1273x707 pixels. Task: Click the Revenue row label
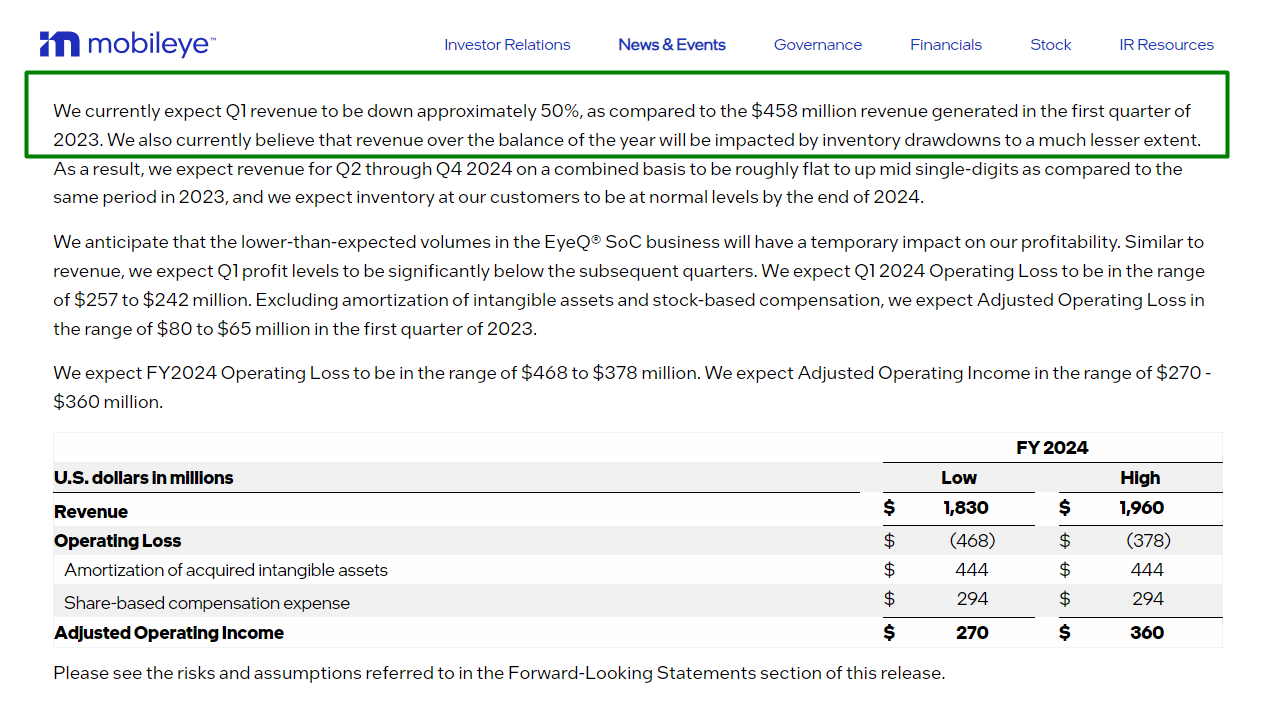pyautogui.click(x=91, y=512)
